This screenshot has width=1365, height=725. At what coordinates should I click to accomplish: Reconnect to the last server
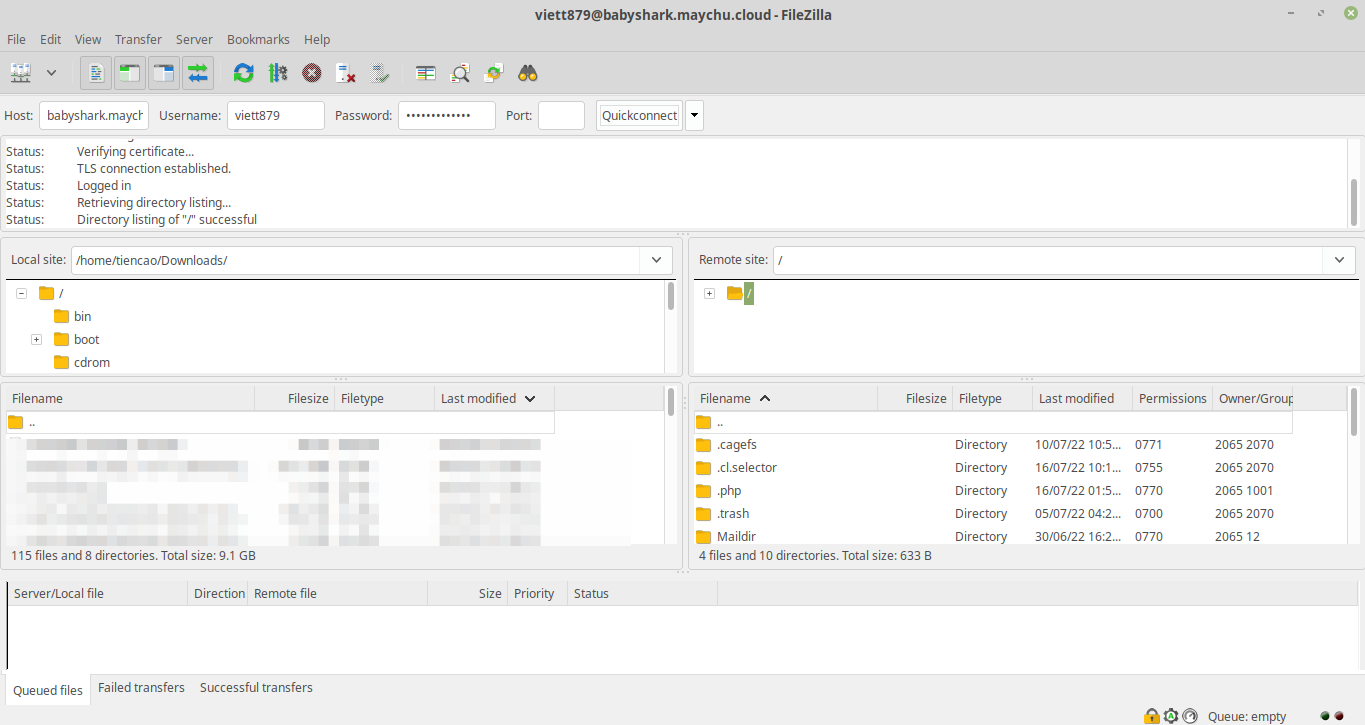380,73
